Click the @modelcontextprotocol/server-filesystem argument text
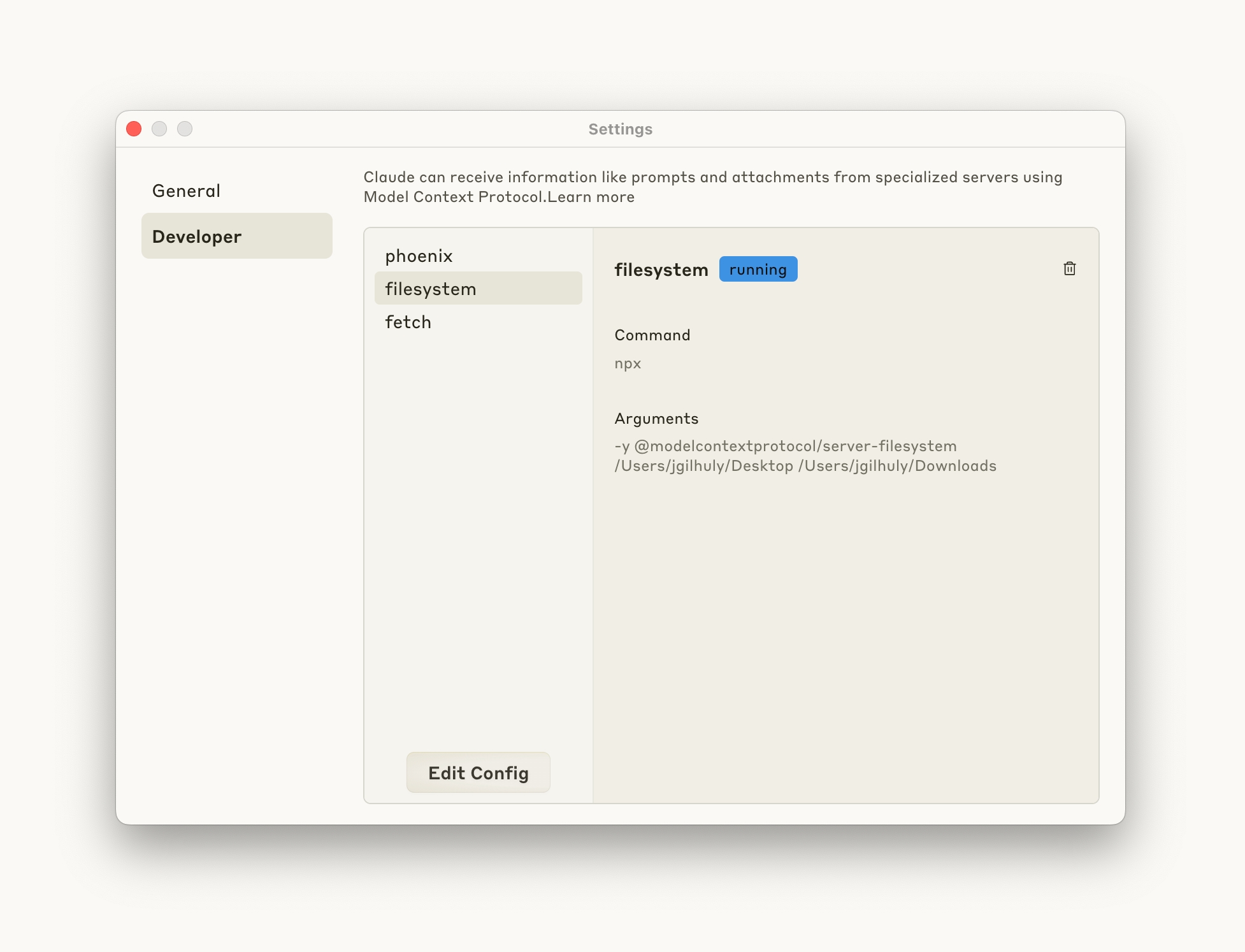The image size is (1245, 952). click(795, 446)
